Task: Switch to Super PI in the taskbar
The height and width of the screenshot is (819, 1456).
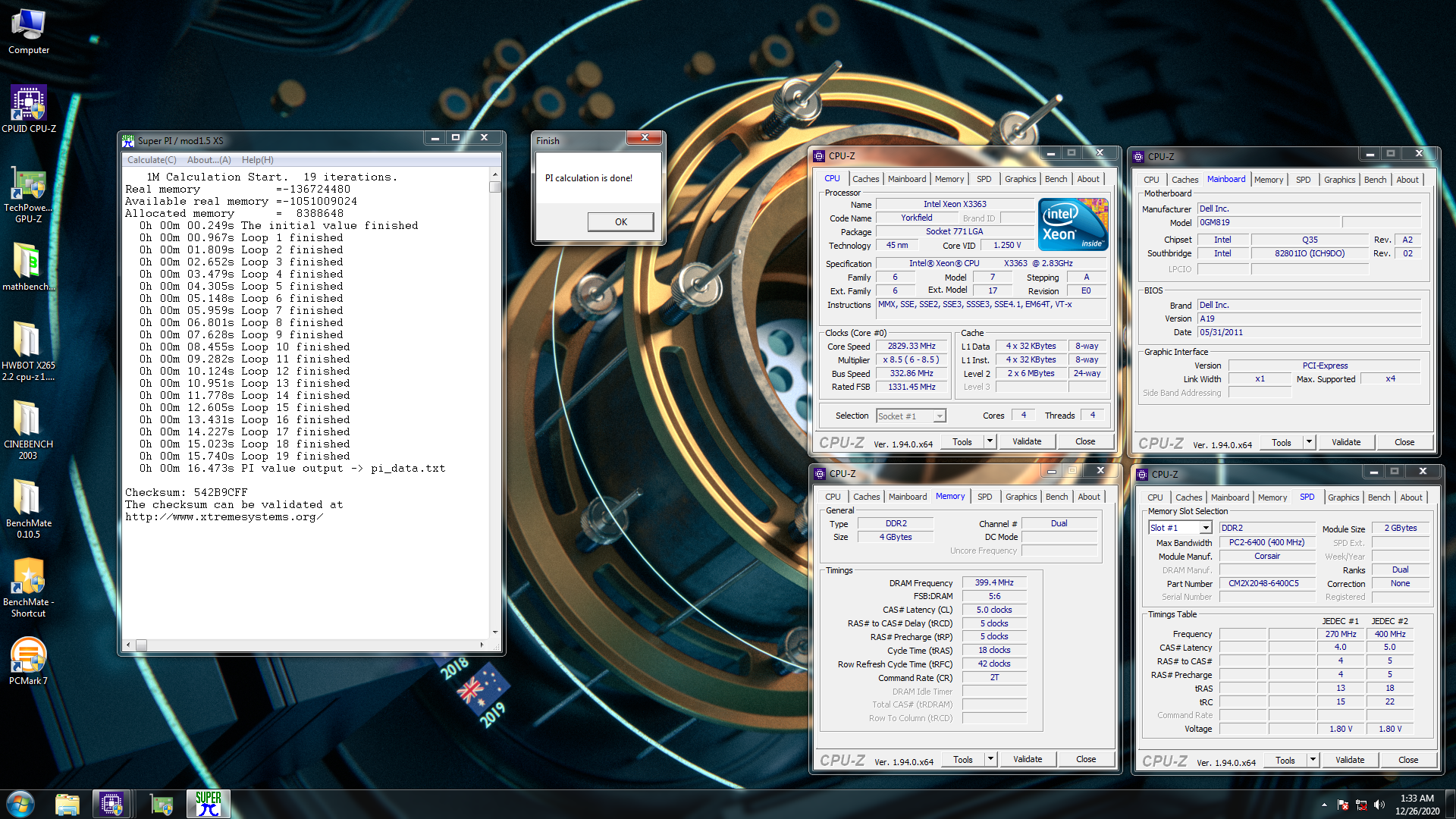Action: pos(208,804)
